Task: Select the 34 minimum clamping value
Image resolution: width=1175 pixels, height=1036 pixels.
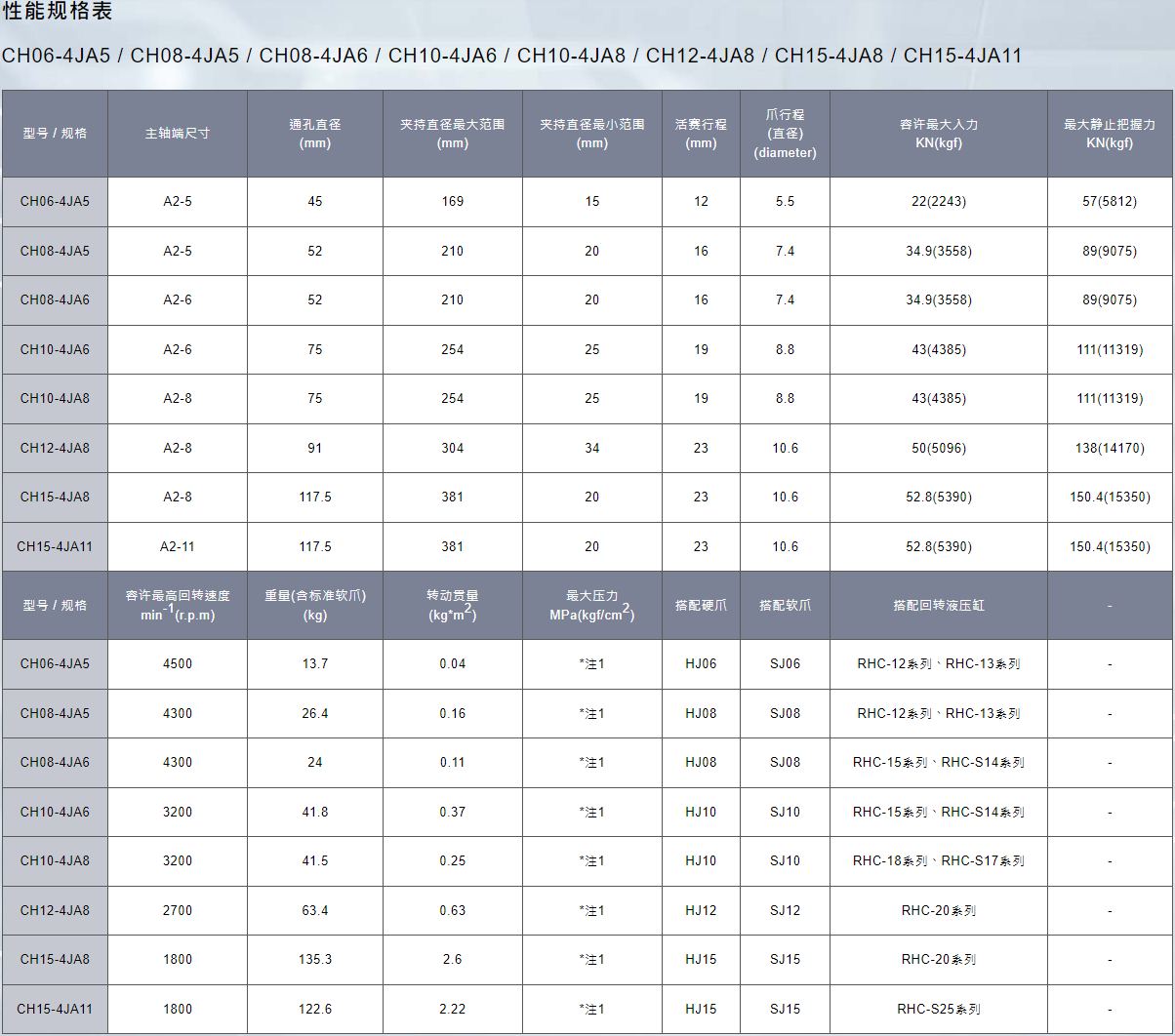Action: (x=592, y=449)
